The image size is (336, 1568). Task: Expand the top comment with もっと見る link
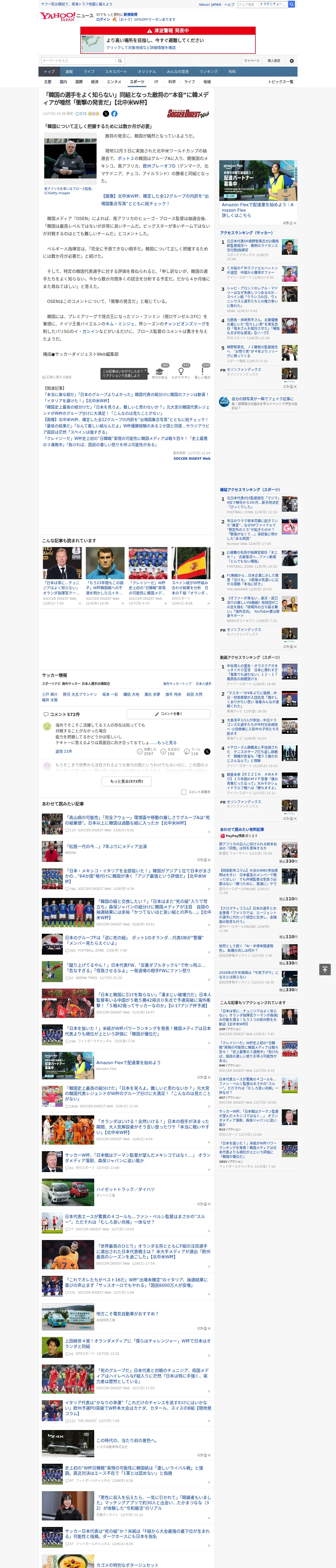click(167, 743)
